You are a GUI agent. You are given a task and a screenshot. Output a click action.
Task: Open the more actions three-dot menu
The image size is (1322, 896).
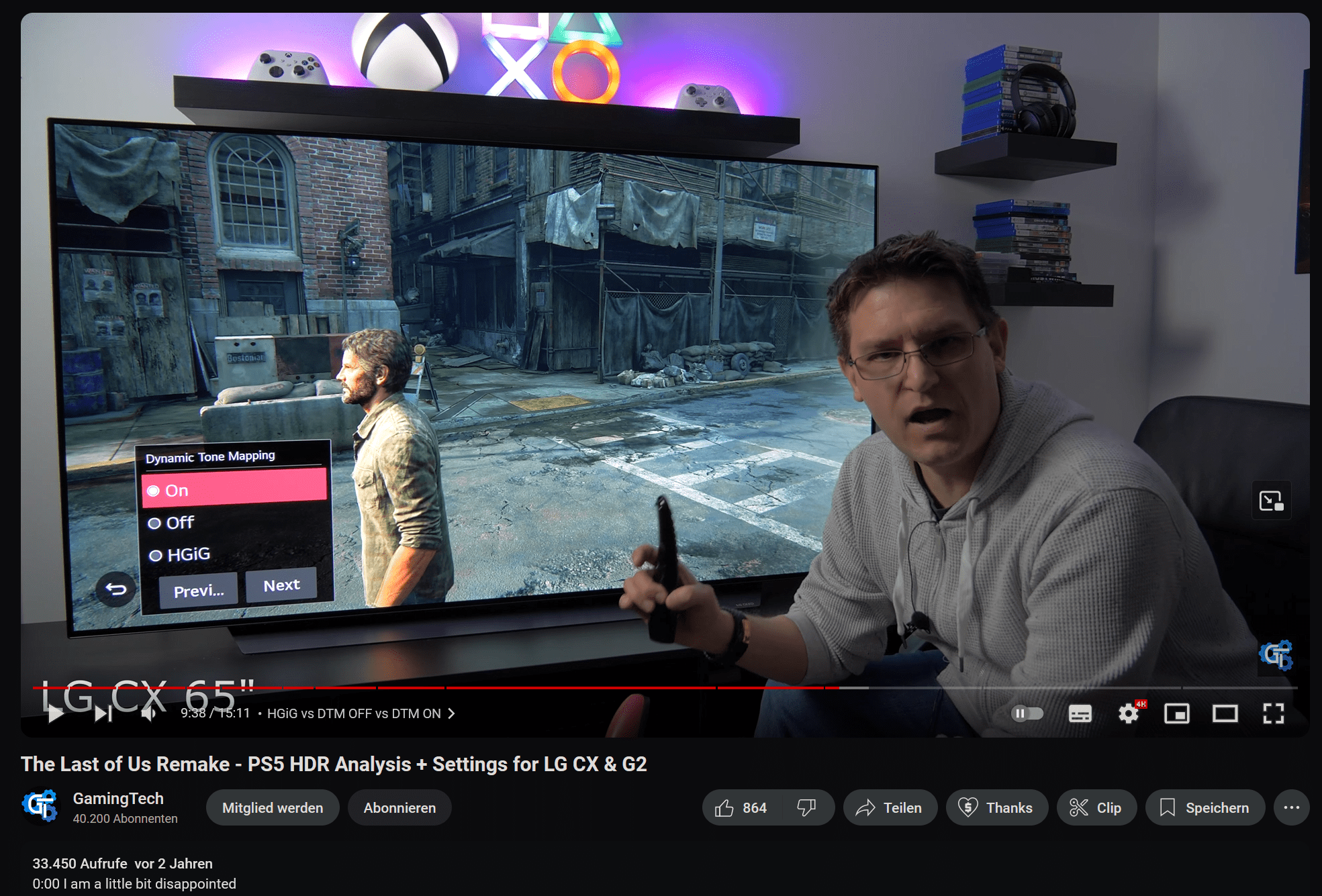point(1291,808)
